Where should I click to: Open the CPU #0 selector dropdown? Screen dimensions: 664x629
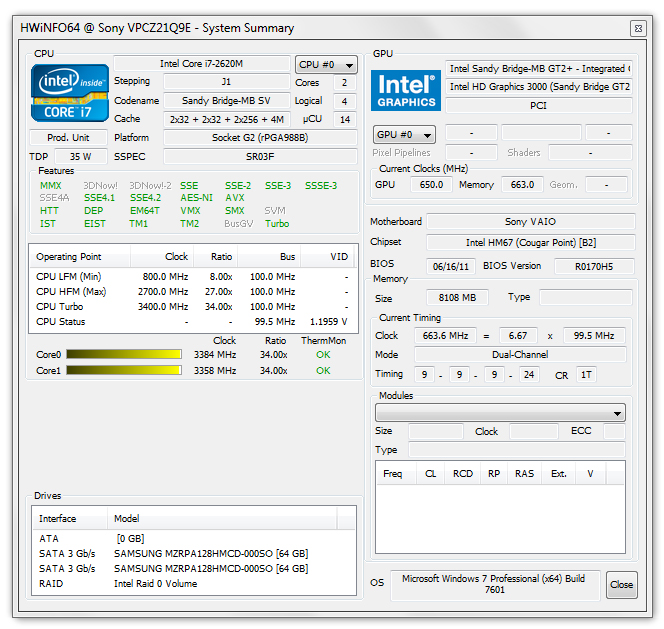click(326, 65)
